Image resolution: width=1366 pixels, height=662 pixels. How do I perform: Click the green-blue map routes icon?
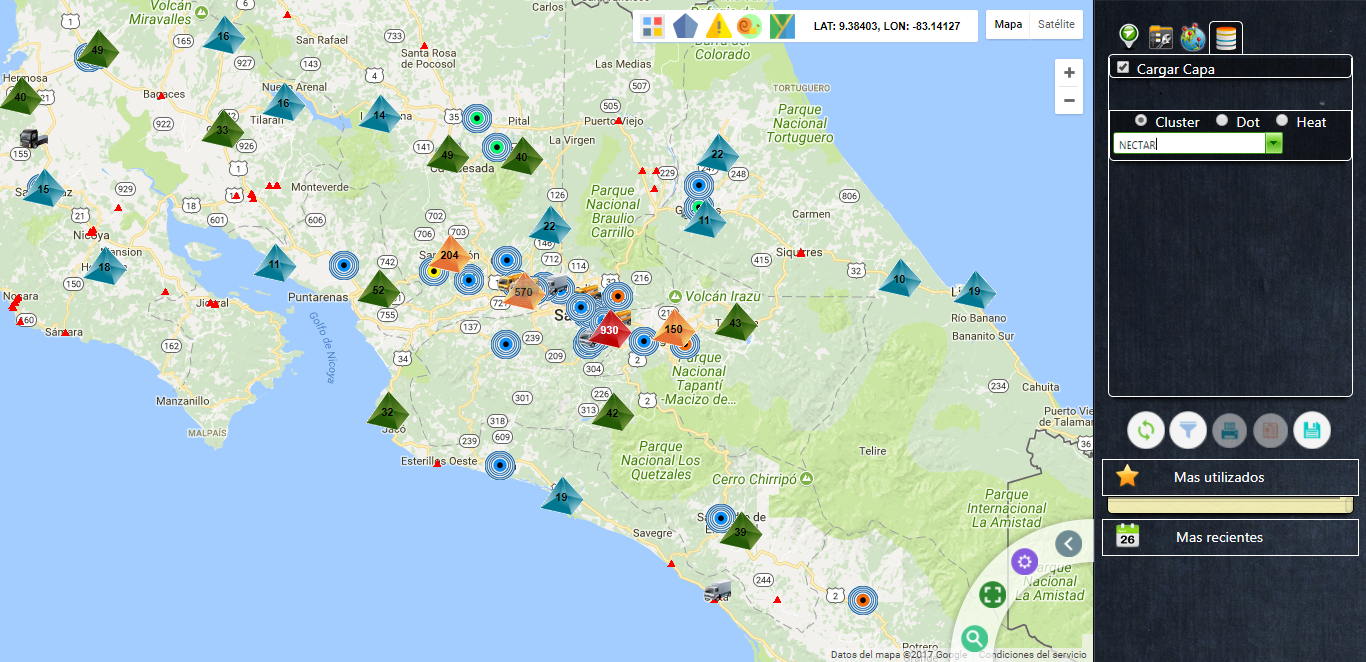coord(782,26)
